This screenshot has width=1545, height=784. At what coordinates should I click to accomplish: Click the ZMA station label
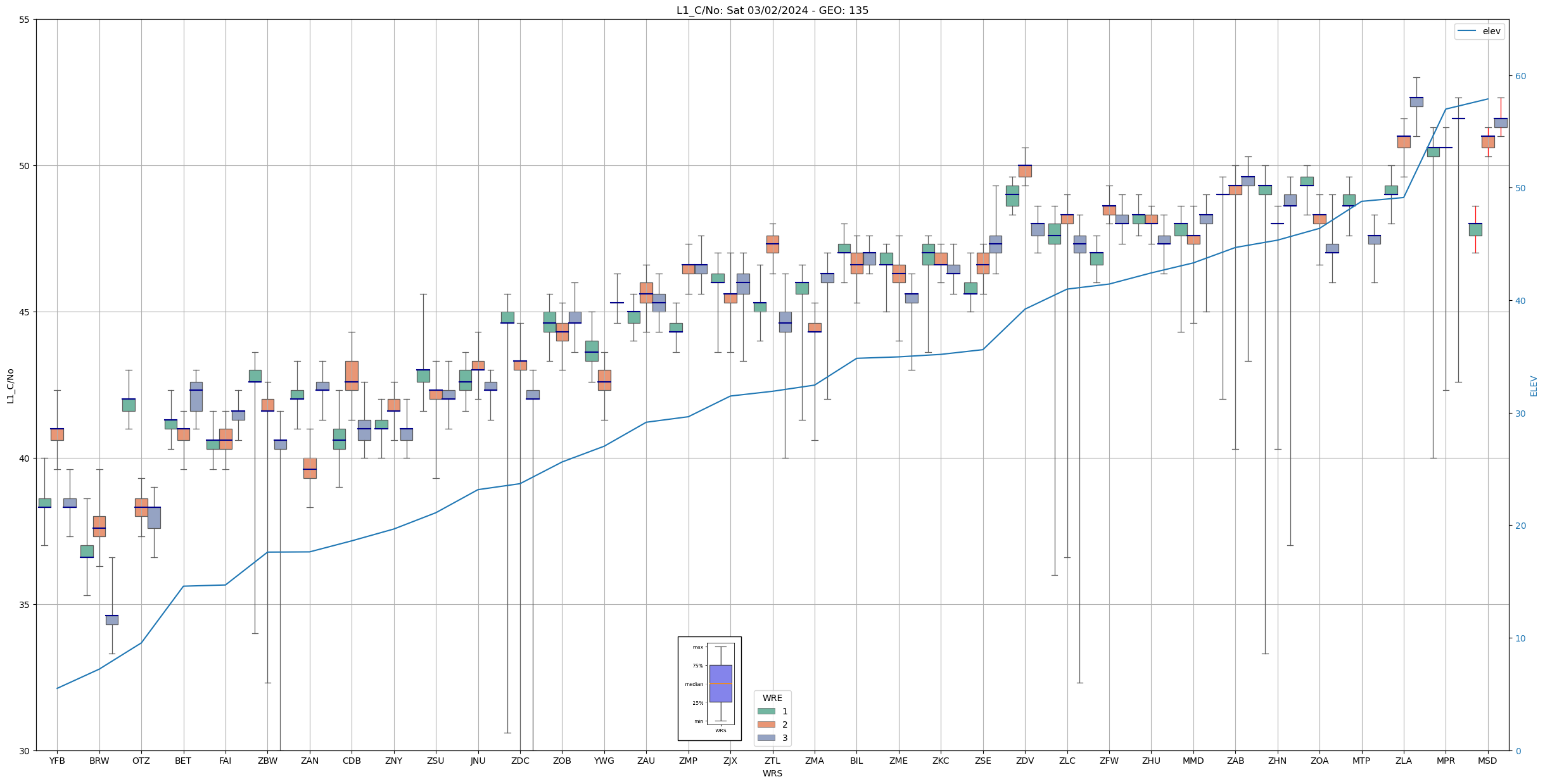[815, 761]
